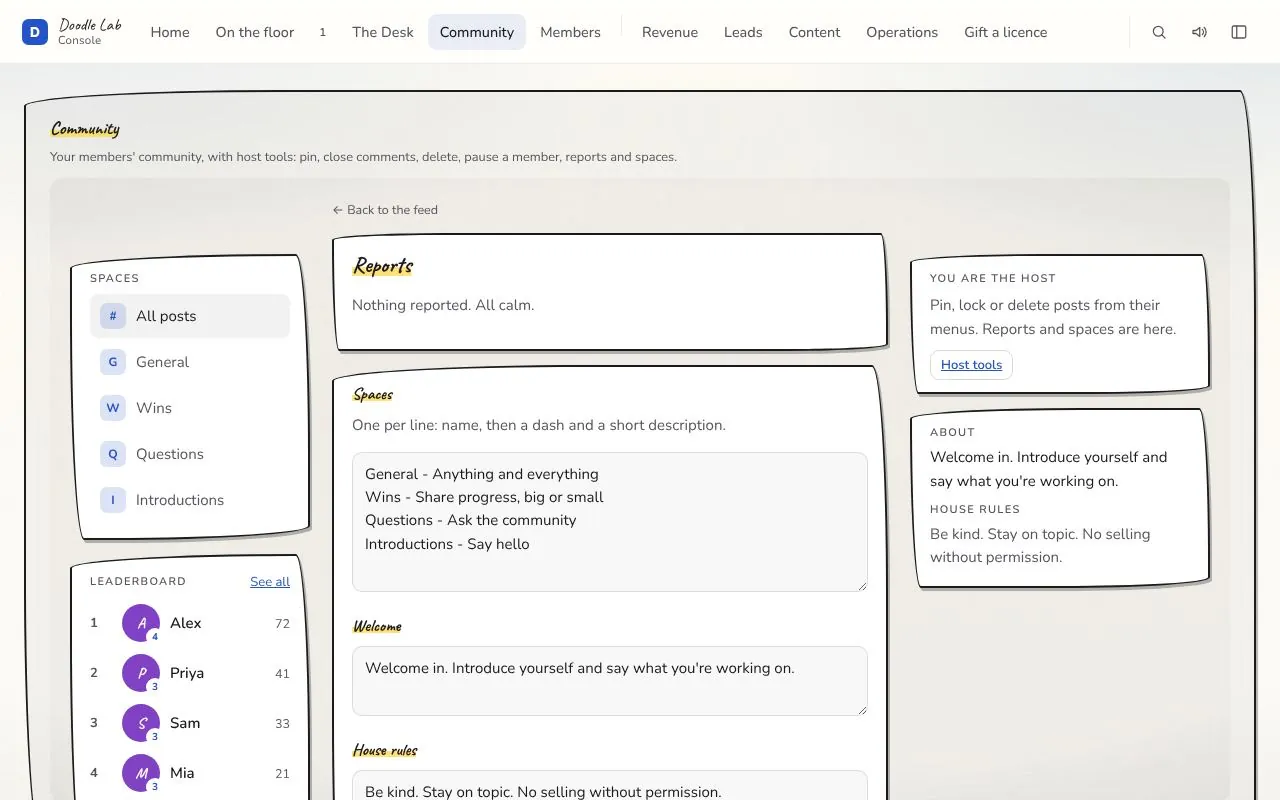Open the Leads section
This screenshot has width=1280, height=800.
743,32
